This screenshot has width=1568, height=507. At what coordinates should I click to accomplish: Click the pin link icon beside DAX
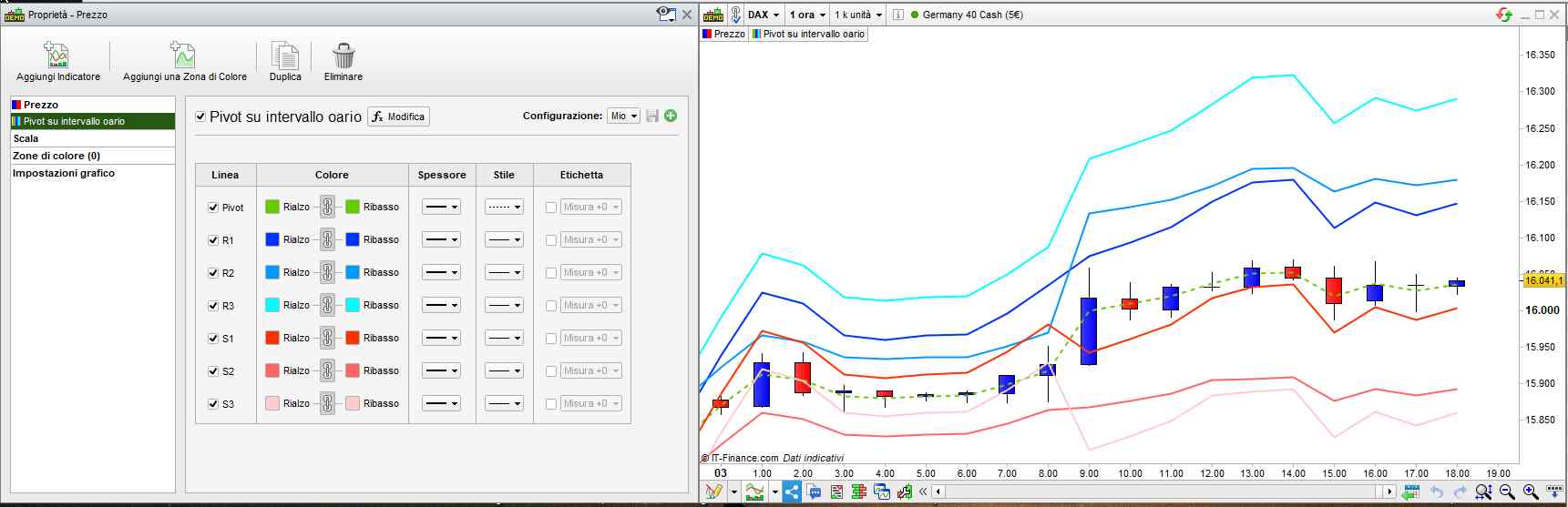click(x=736, y=15)
